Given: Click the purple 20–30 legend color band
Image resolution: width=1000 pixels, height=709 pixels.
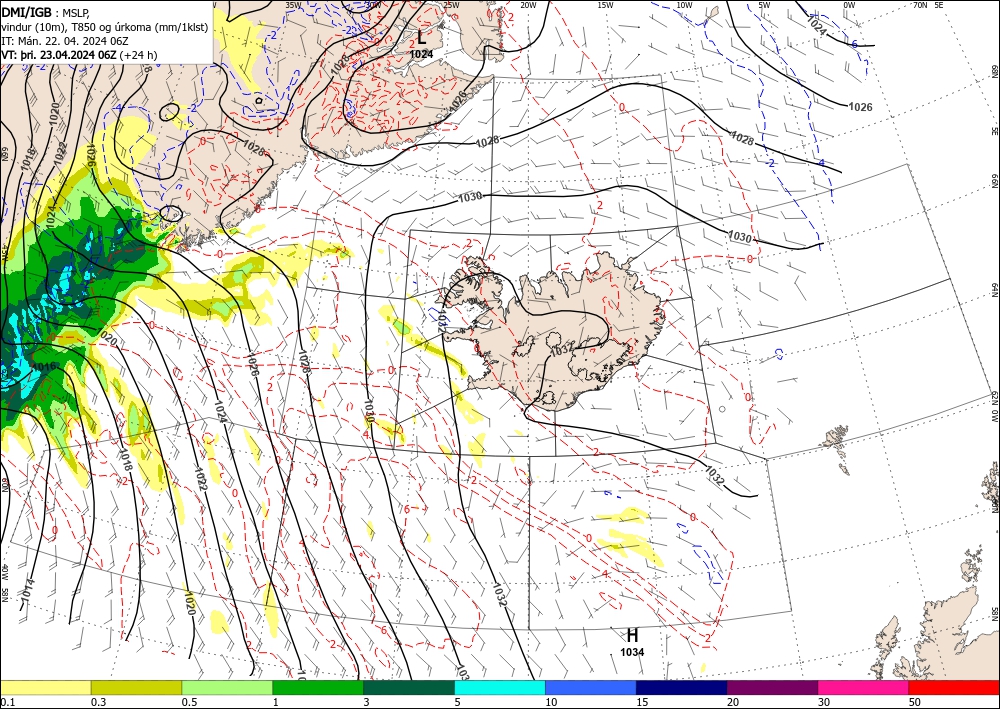Looking at the screenshot, I should click(772, 687).
